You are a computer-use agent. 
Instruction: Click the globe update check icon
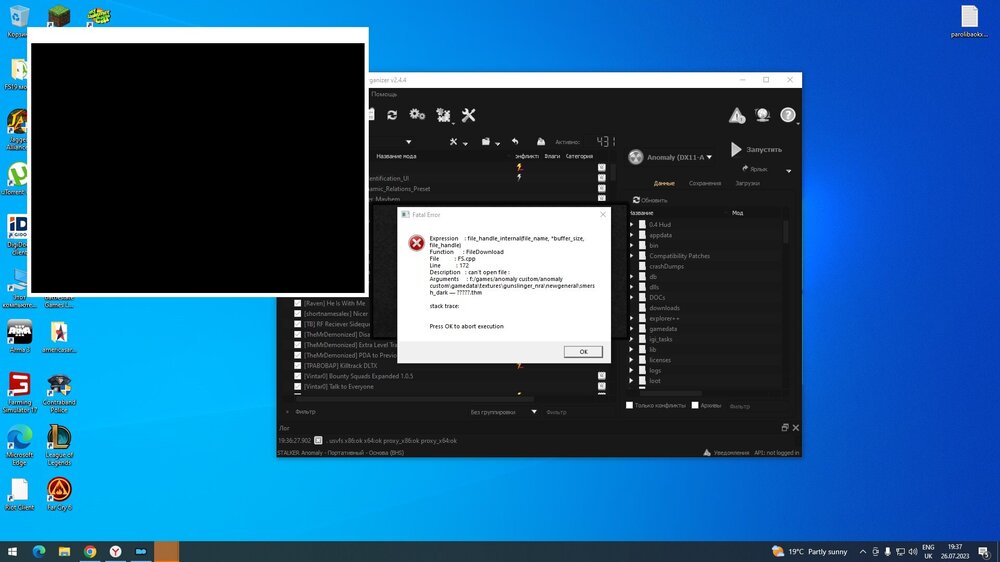pos(762,116)
